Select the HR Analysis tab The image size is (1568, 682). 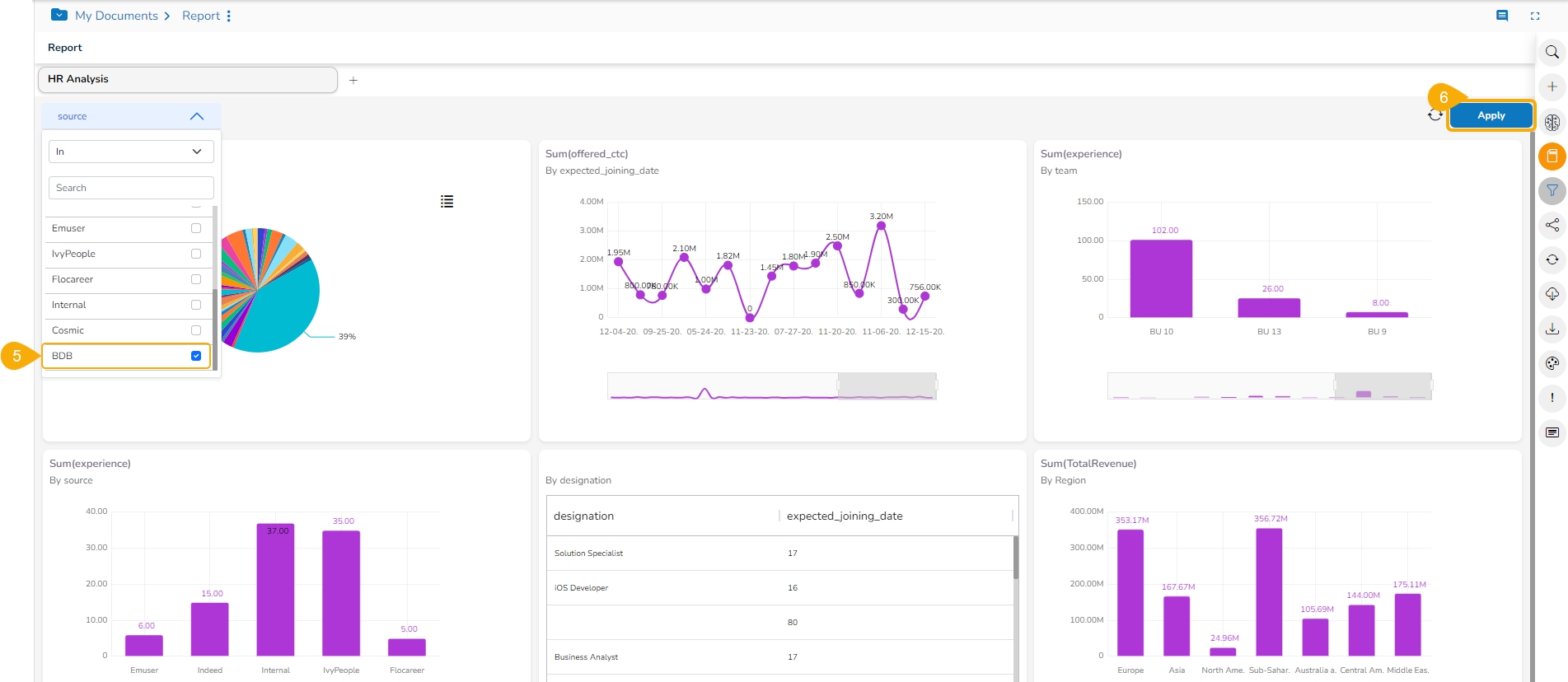coord(187,79)
